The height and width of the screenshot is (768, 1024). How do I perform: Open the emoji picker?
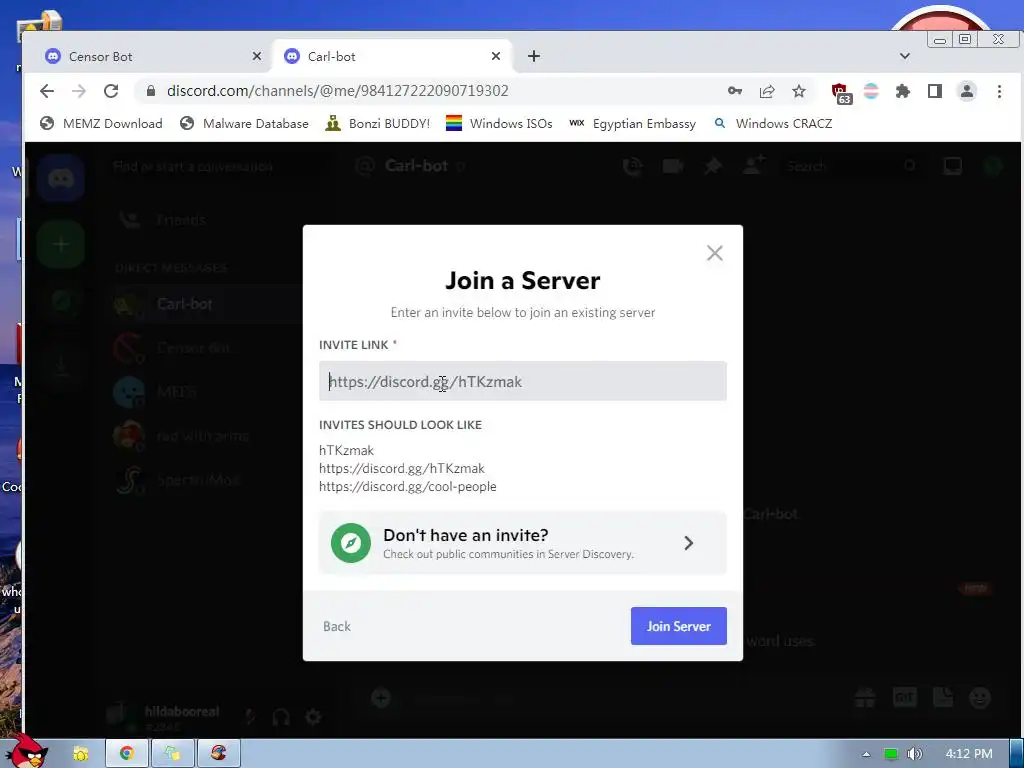980,698
